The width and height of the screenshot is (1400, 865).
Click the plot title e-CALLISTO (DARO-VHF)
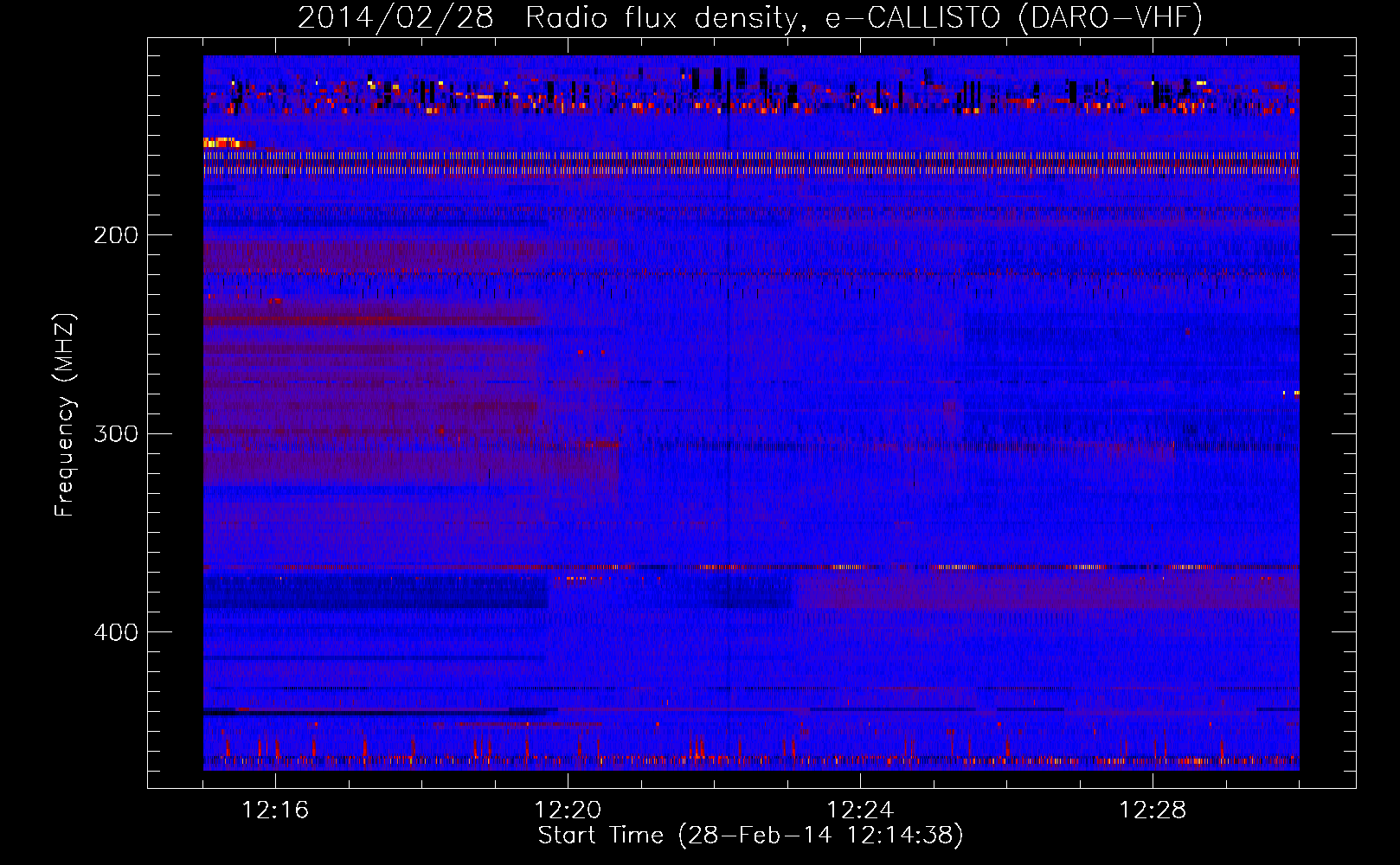click(x=1013, y=17)
